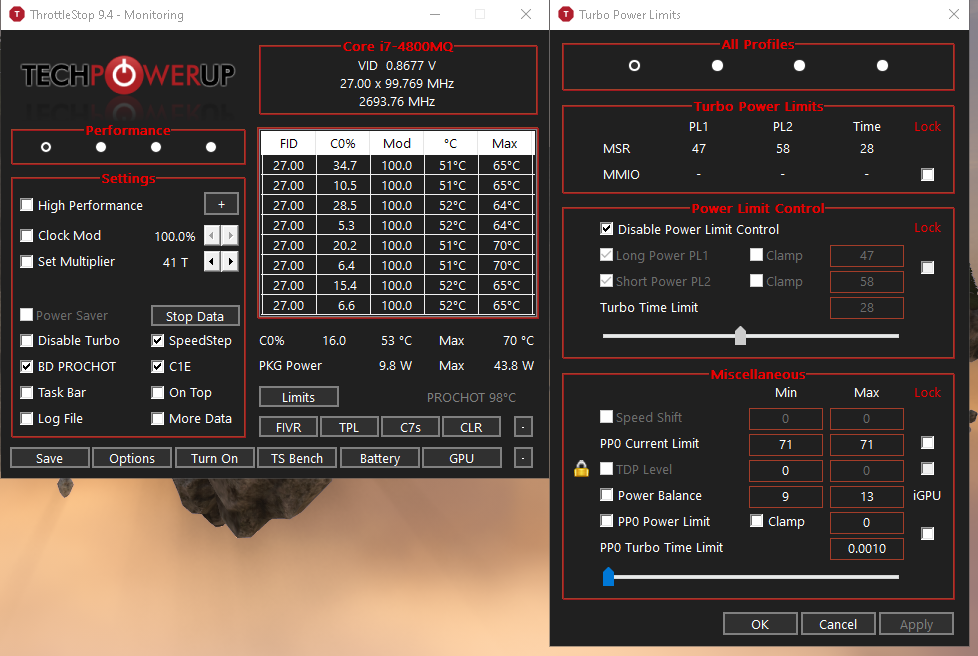The height and width of the screenshot is (656, 978).
Task: Cancel the Turbo Power Limits dialog
Action: (x=838, y=624)
